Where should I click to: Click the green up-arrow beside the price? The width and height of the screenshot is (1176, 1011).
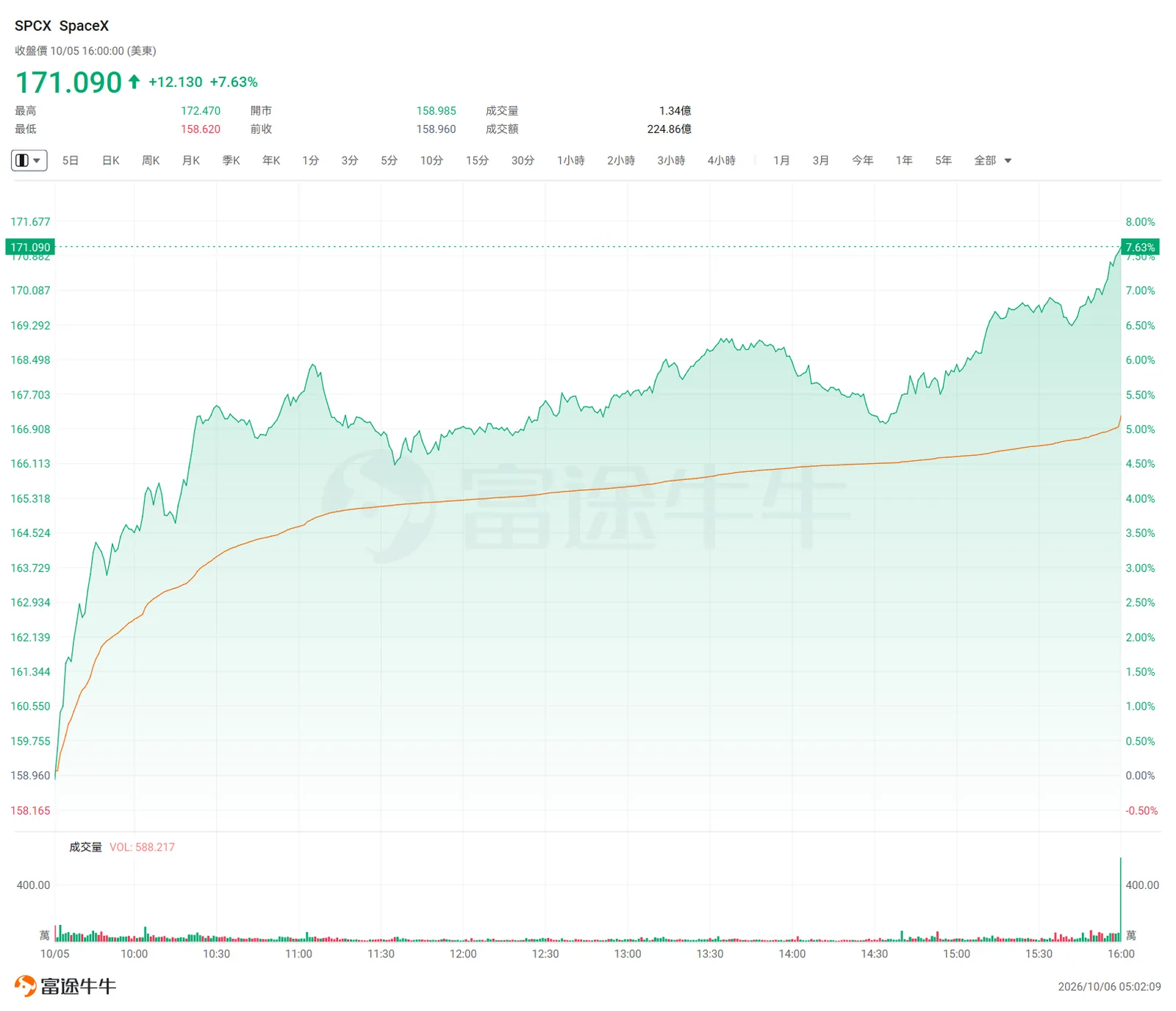click(134, 82)
